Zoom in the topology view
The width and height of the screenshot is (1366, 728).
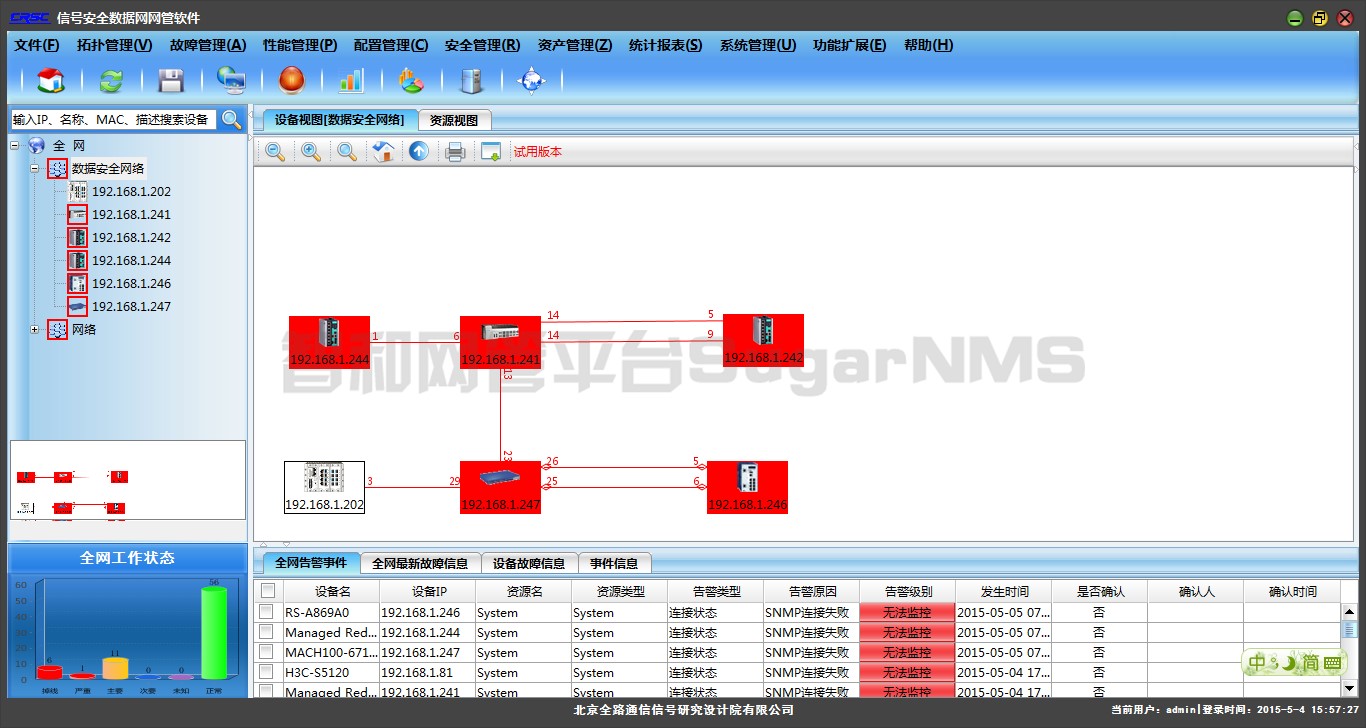pyautogui.click(x=311, y=152)
